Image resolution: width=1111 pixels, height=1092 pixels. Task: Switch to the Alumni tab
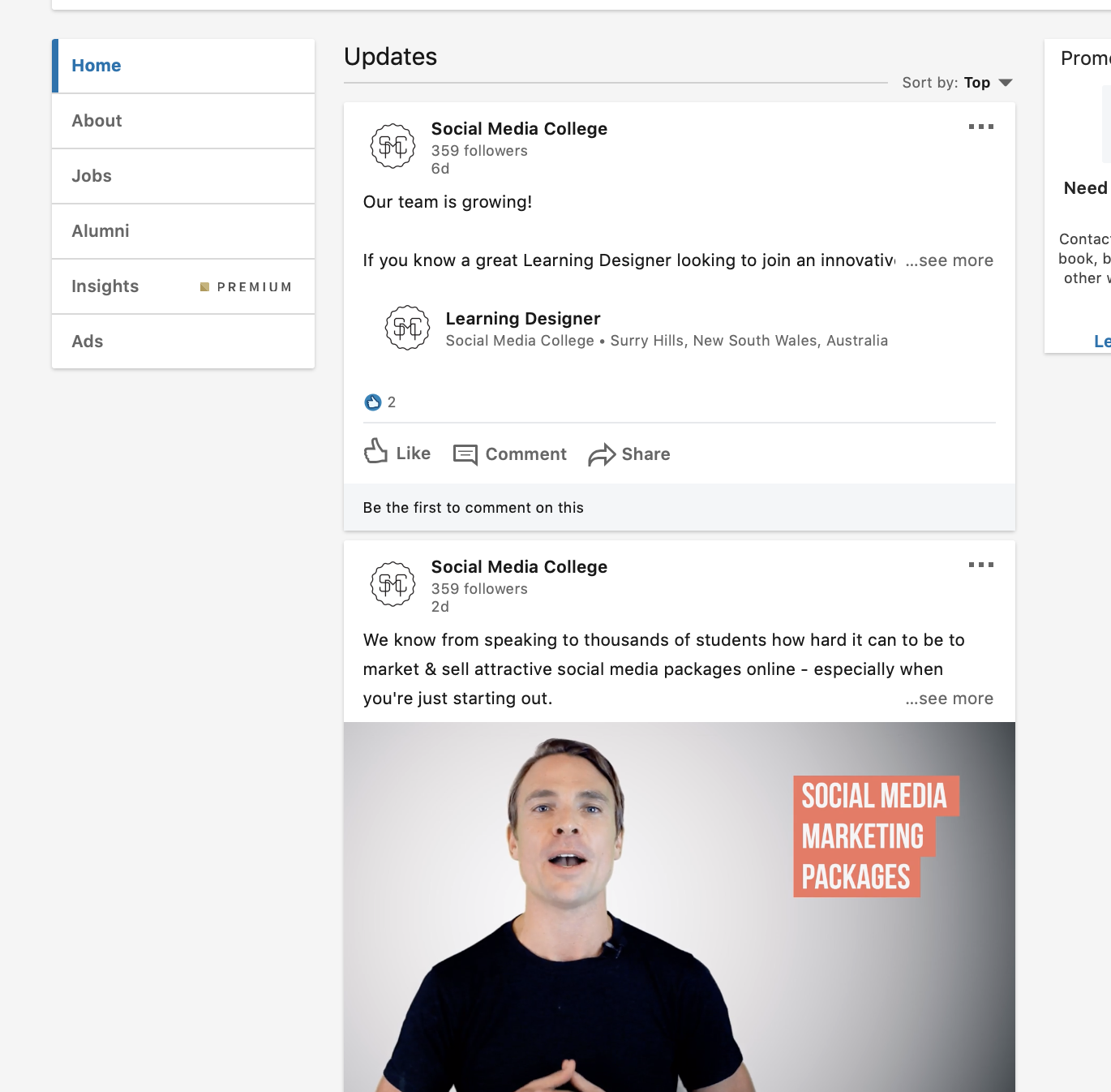coord(183,231)
